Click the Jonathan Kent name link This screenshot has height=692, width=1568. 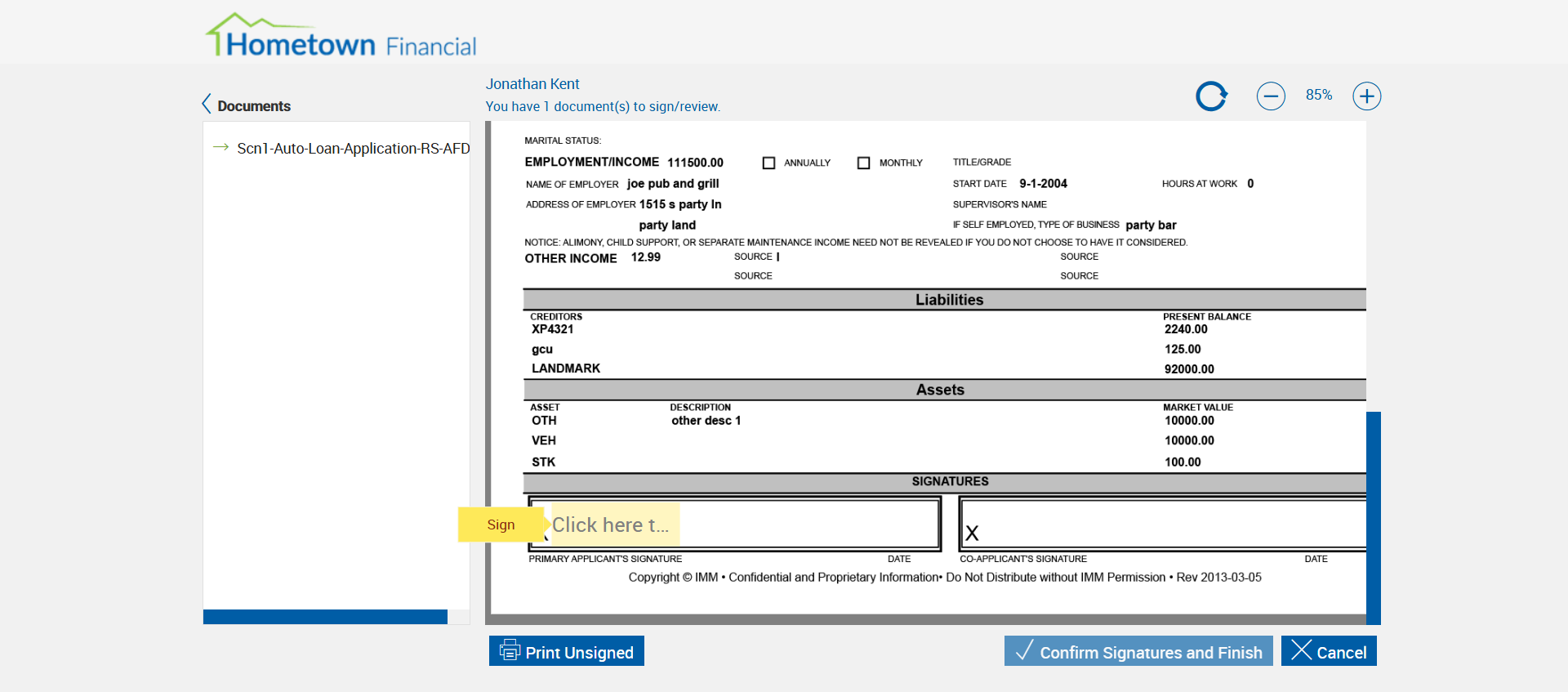(532, 84)
